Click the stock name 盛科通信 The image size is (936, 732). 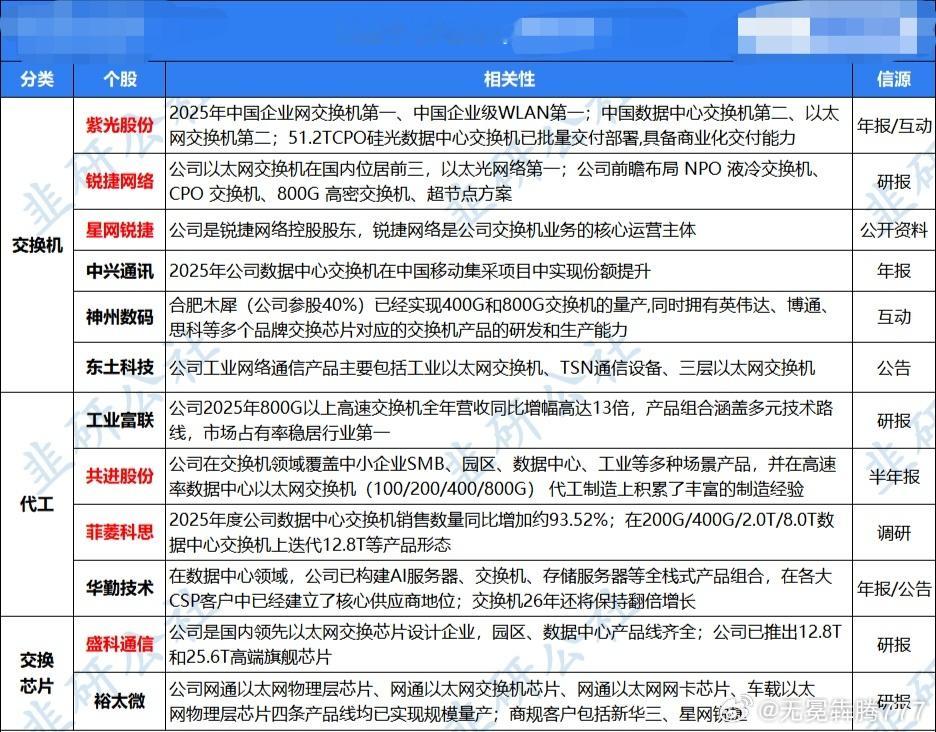[119, 644]
